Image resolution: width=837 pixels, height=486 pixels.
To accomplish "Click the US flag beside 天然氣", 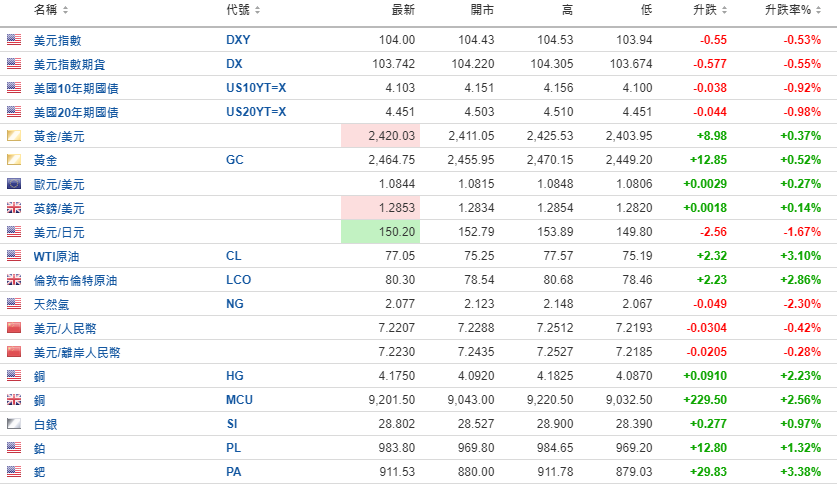I will pos(14,304).
